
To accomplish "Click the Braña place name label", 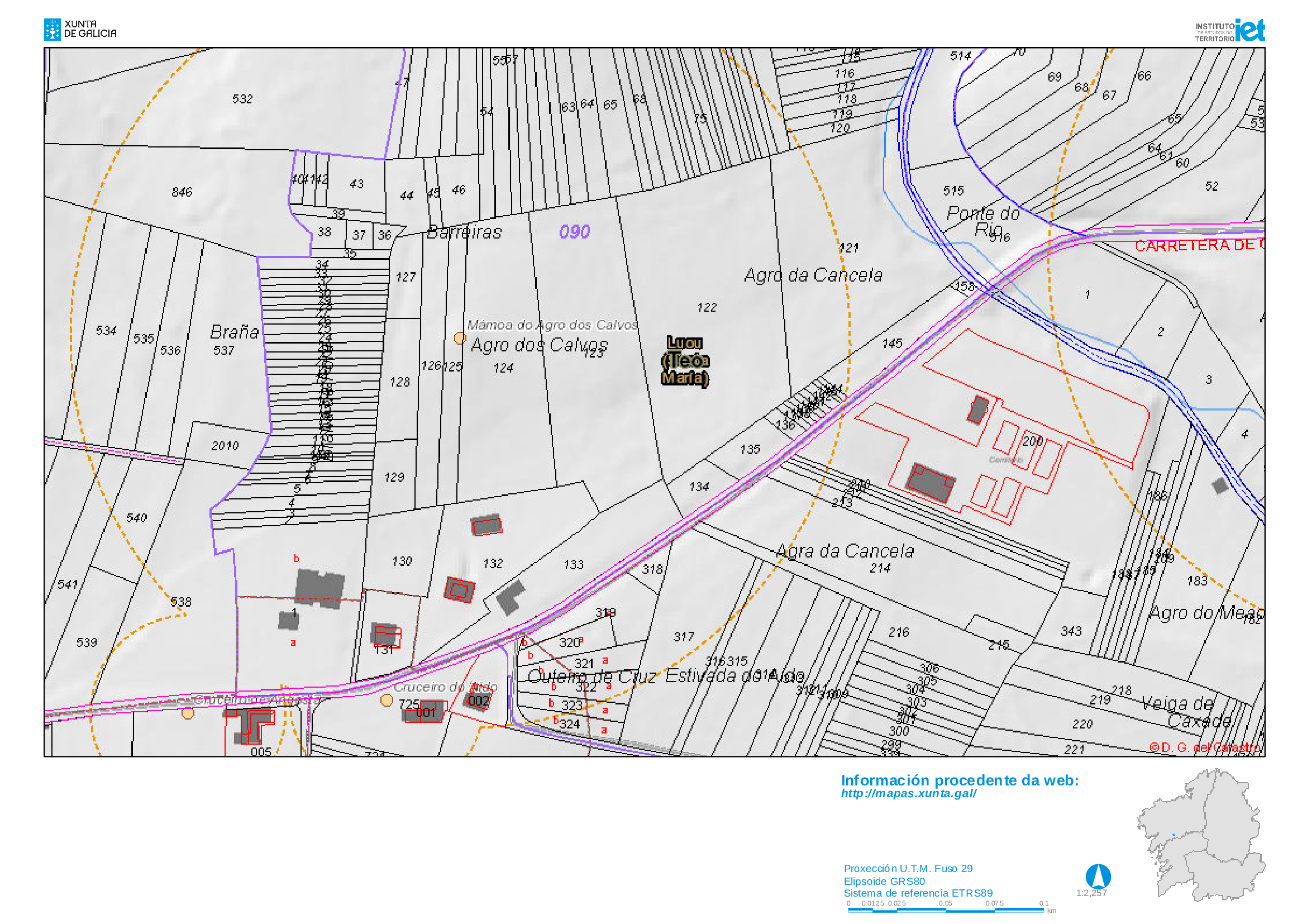I will [x=234, y=332].
